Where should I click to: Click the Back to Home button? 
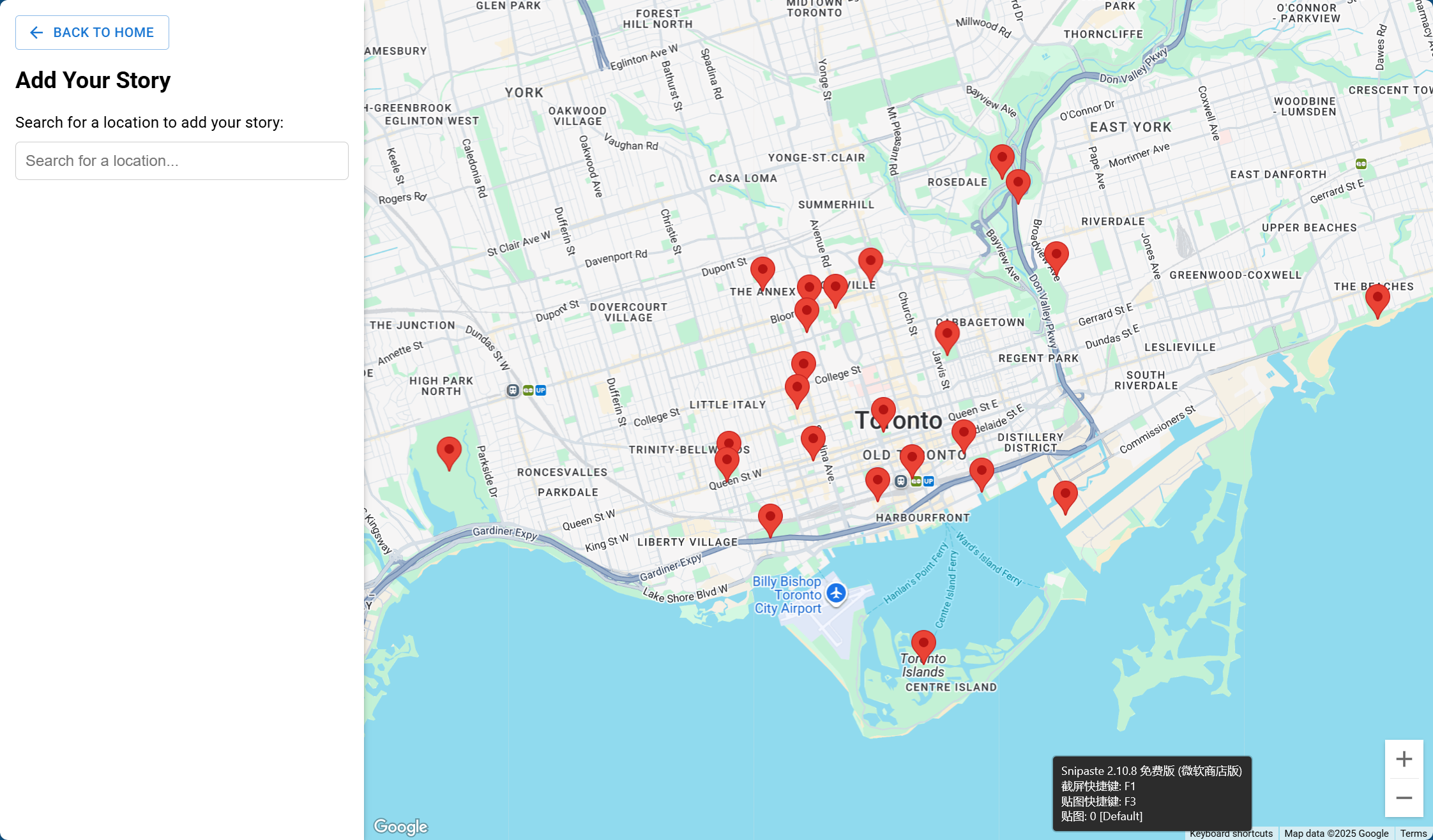click(92, 33)
